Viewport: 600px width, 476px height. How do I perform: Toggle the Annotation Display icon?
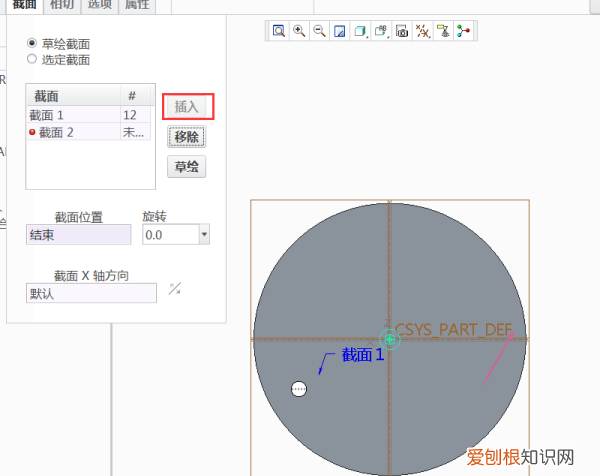[x=443, y=31]
